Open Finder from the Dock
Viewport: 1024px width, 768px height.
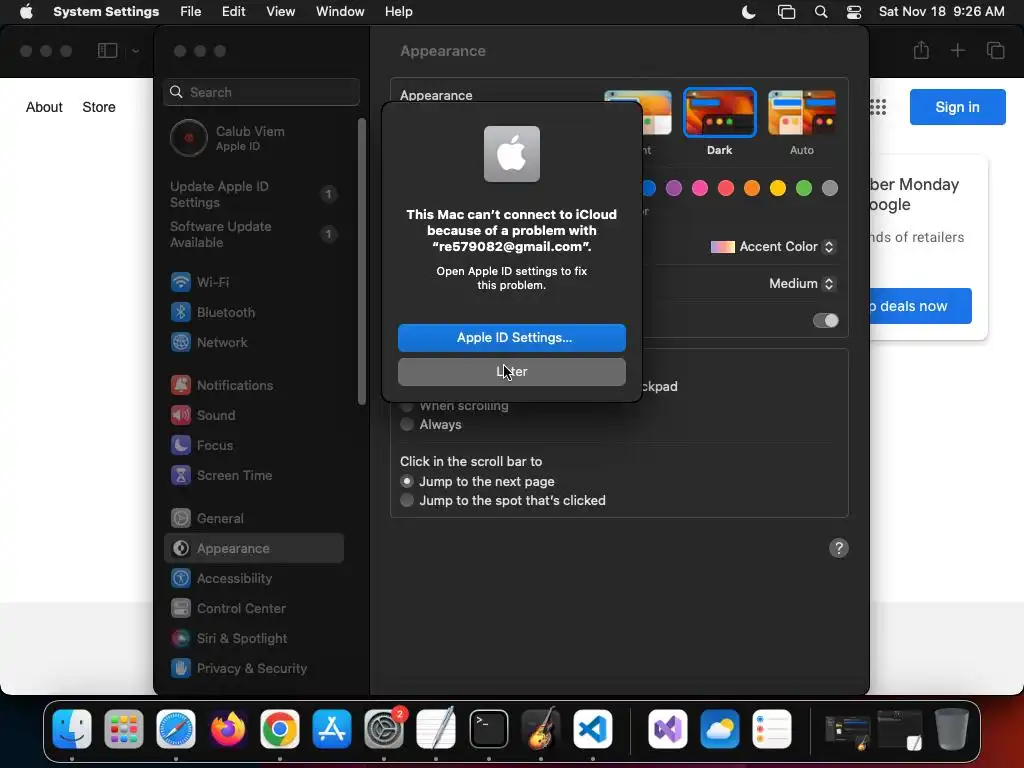(x=72, y=729)
